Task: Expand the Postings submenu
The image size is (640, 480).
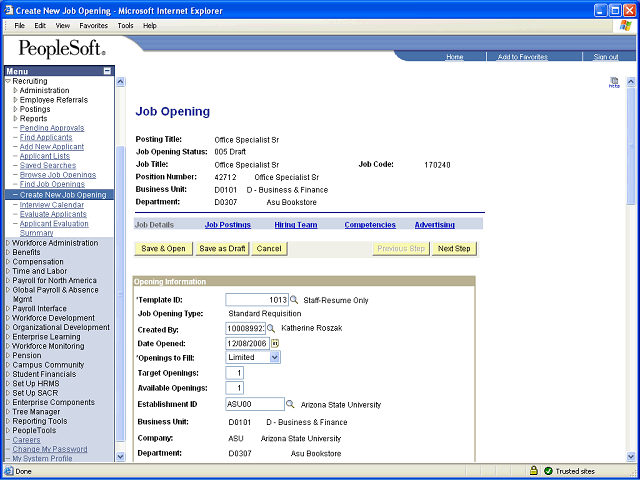Action: point(16,109)
